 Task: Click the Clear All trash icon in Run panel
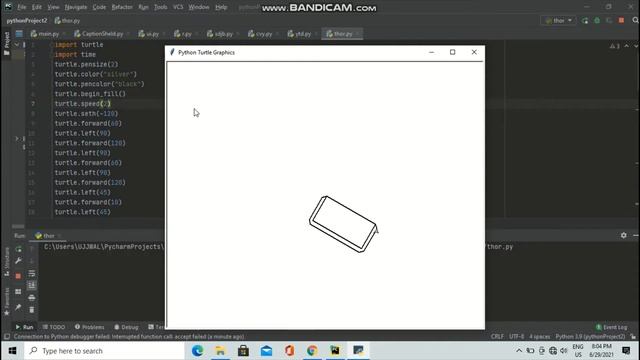coord(32,310)
